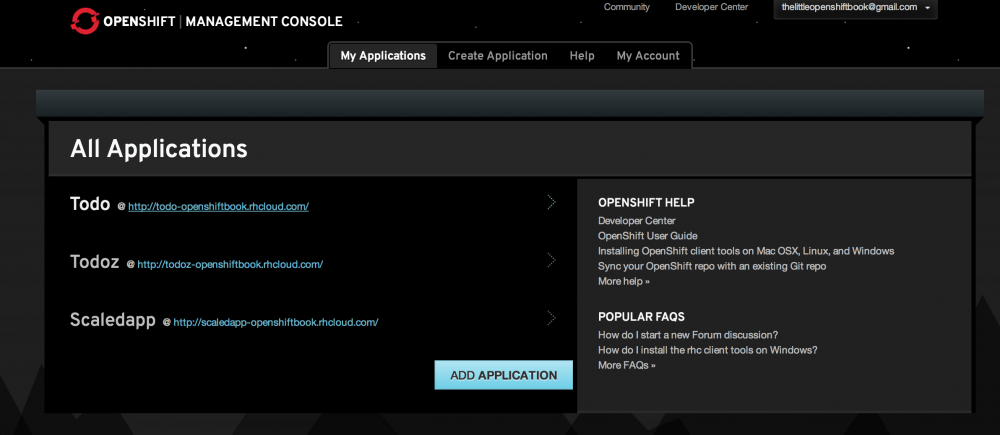Image resolution: width=1000 pixels, height=435 pixels.
Task: Go to the My Account tab
Action: pyautogui.click(x=647, y=56)
